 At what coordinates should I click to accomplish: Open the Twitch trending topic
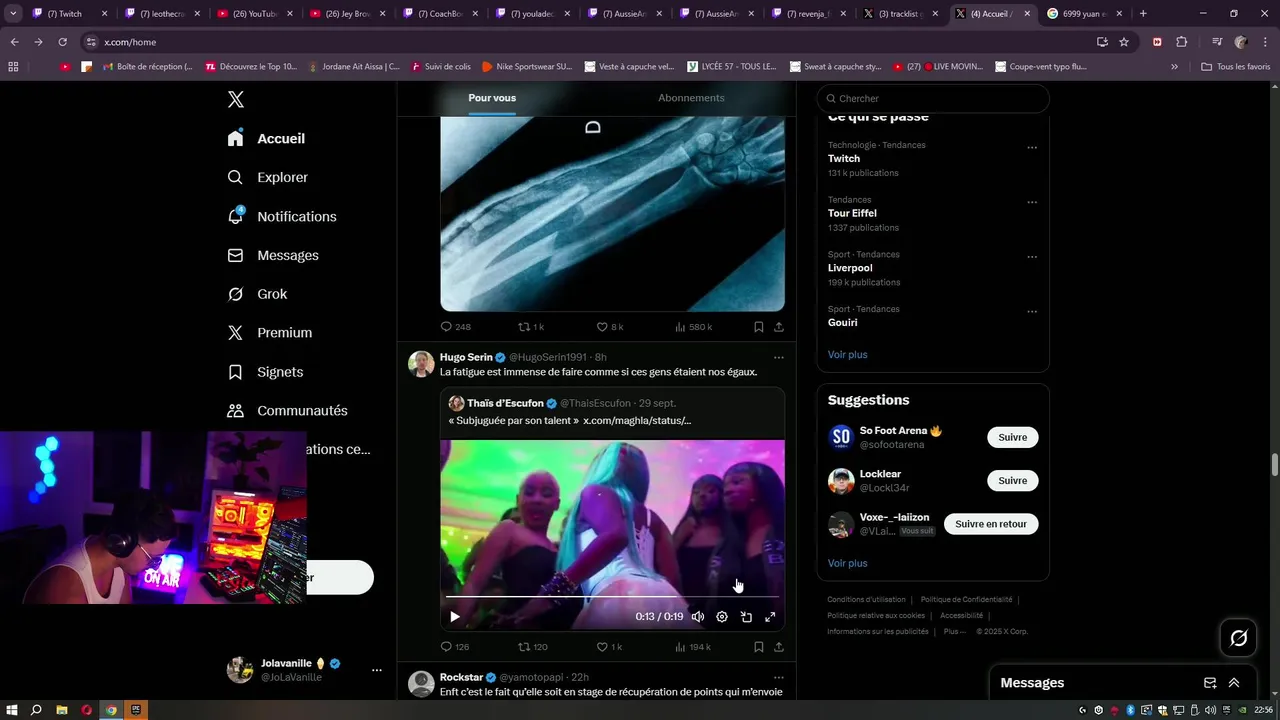pyautogui.click(x=844, y=159)
